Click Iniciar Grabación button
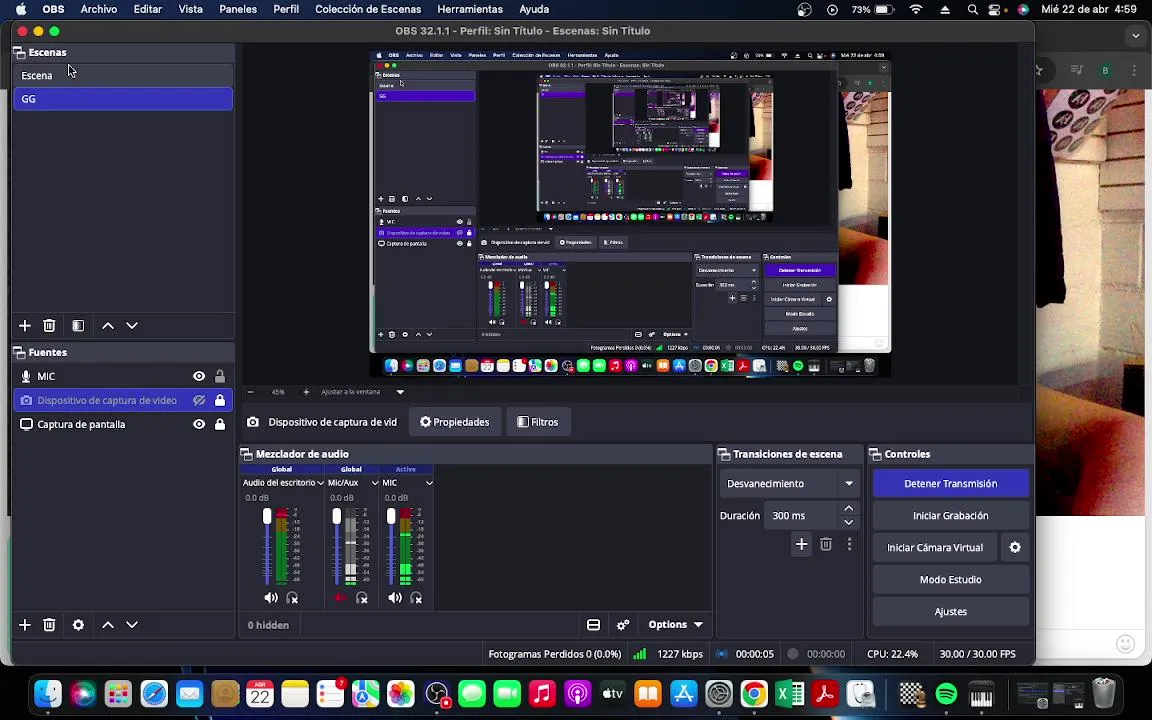Viewport: 1152px width, 720px height. tap(951, 516)
